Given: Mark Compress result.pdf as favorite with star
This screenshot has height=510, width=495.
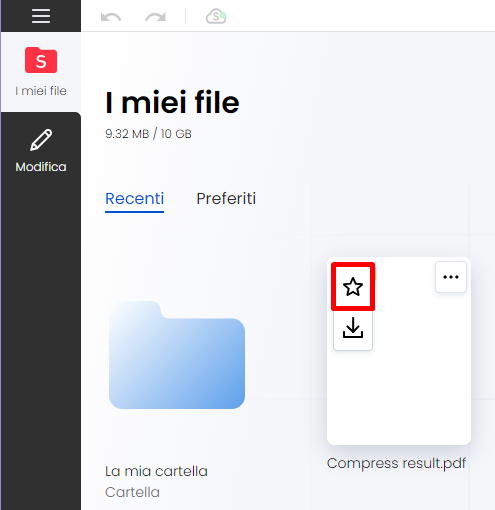Looking at the screenshot, I should [x=353, y=287].
